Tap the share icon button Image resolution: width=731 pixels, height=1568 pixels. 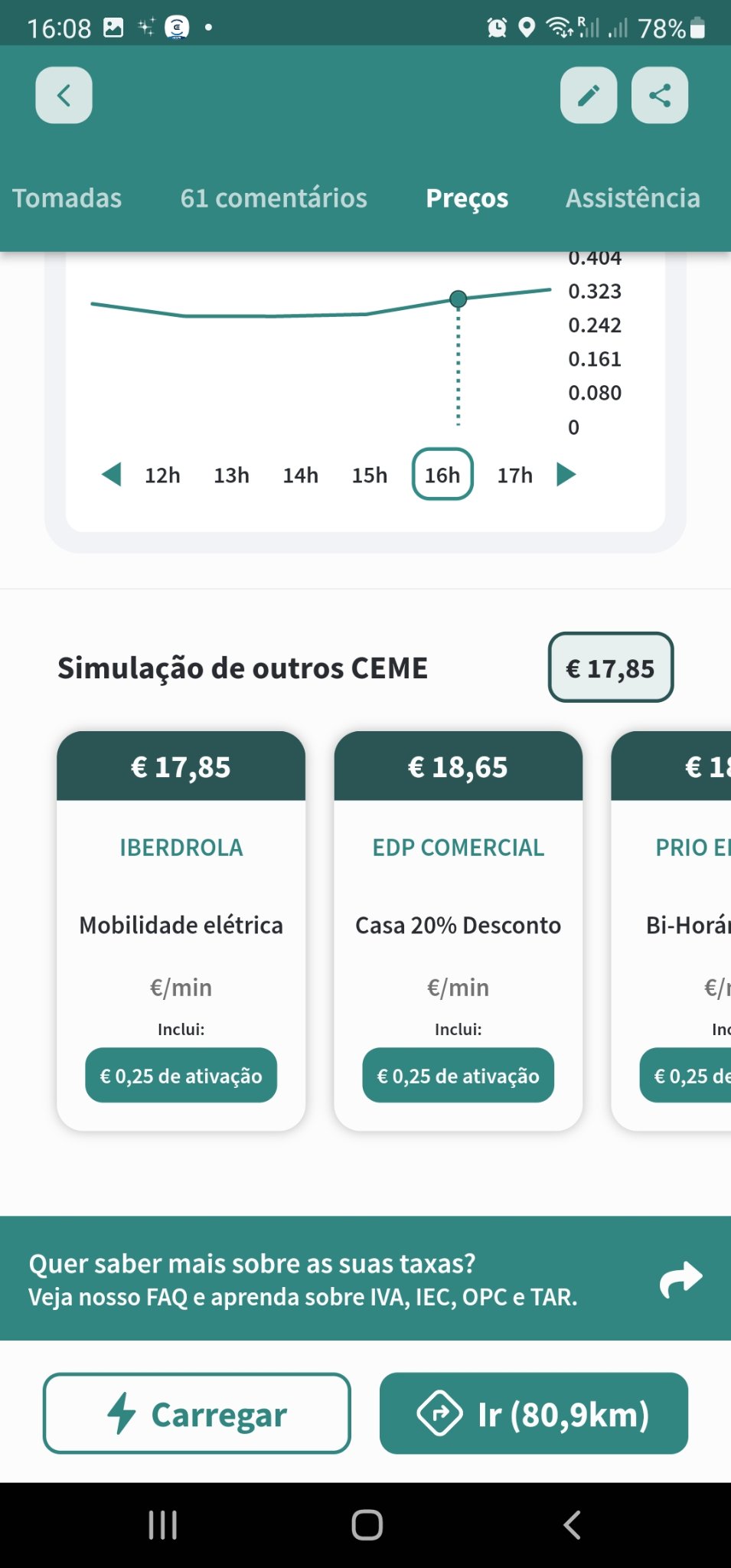[659, 96]
